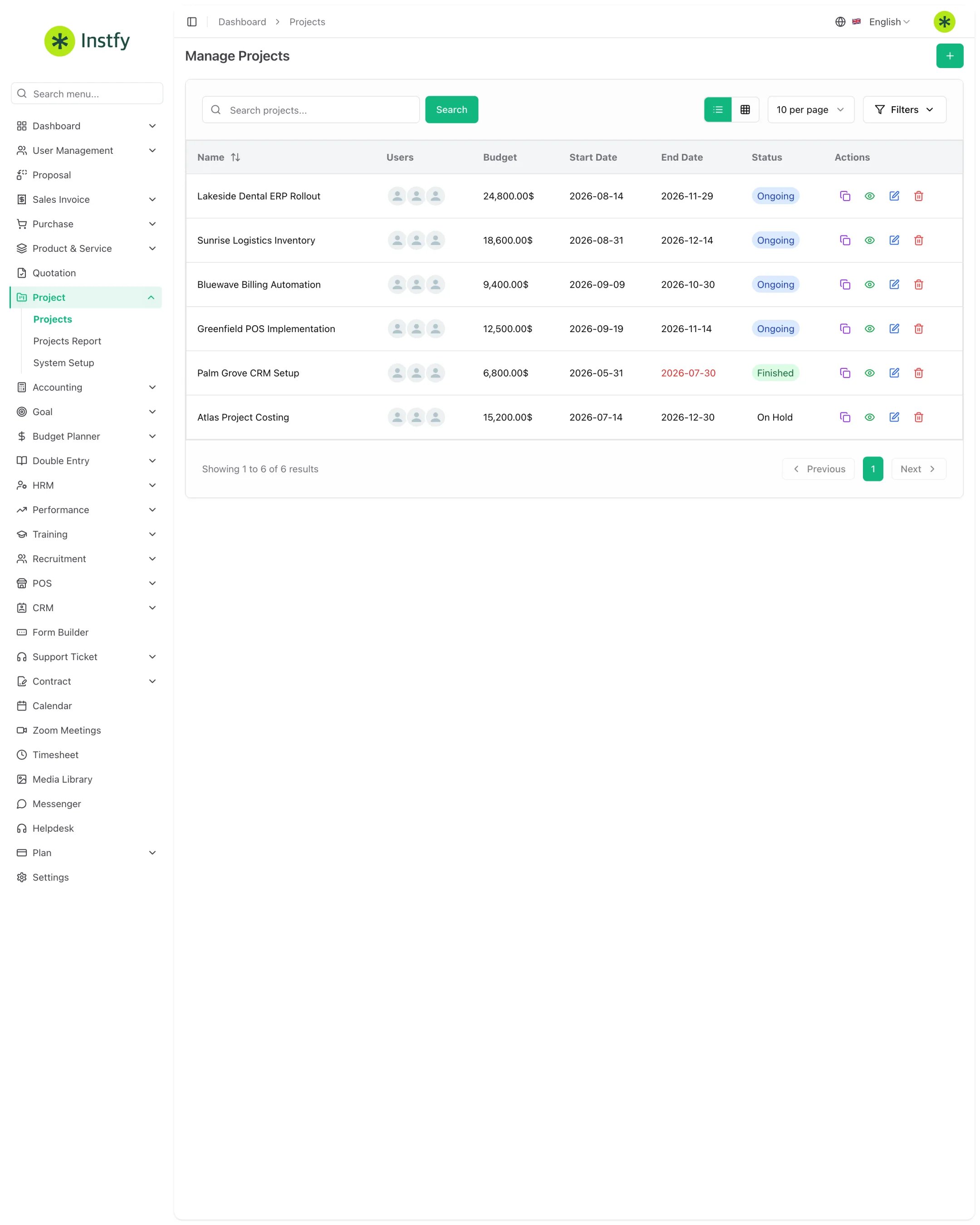
Task: Edit the Bluewave Billing Automation project
Action: [x=894, y=284]
